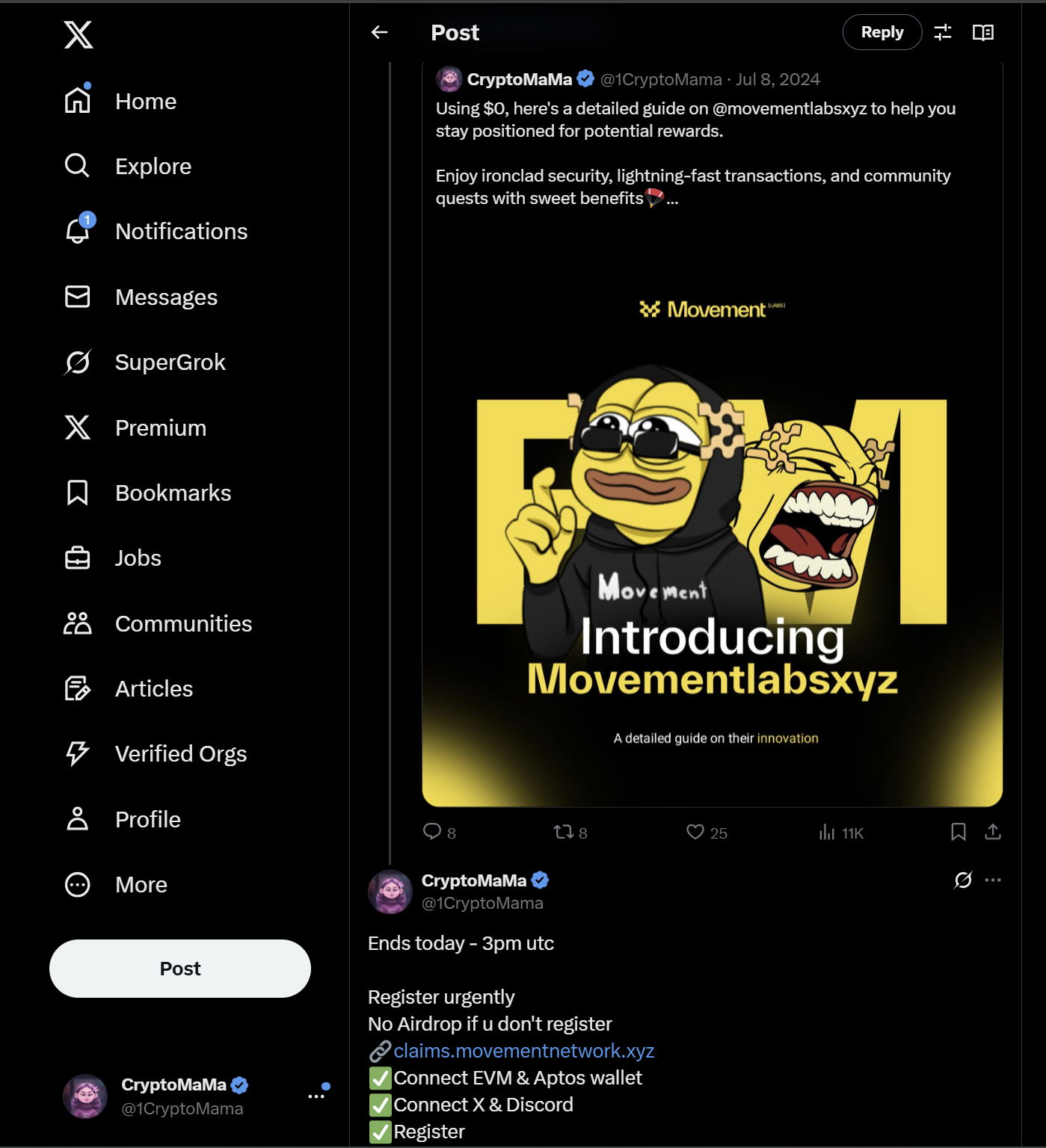This screenshot has width=1046, height=1148.
Task: Click the Grok icon on CryptoMaMa's post
Action: (963, 880)
